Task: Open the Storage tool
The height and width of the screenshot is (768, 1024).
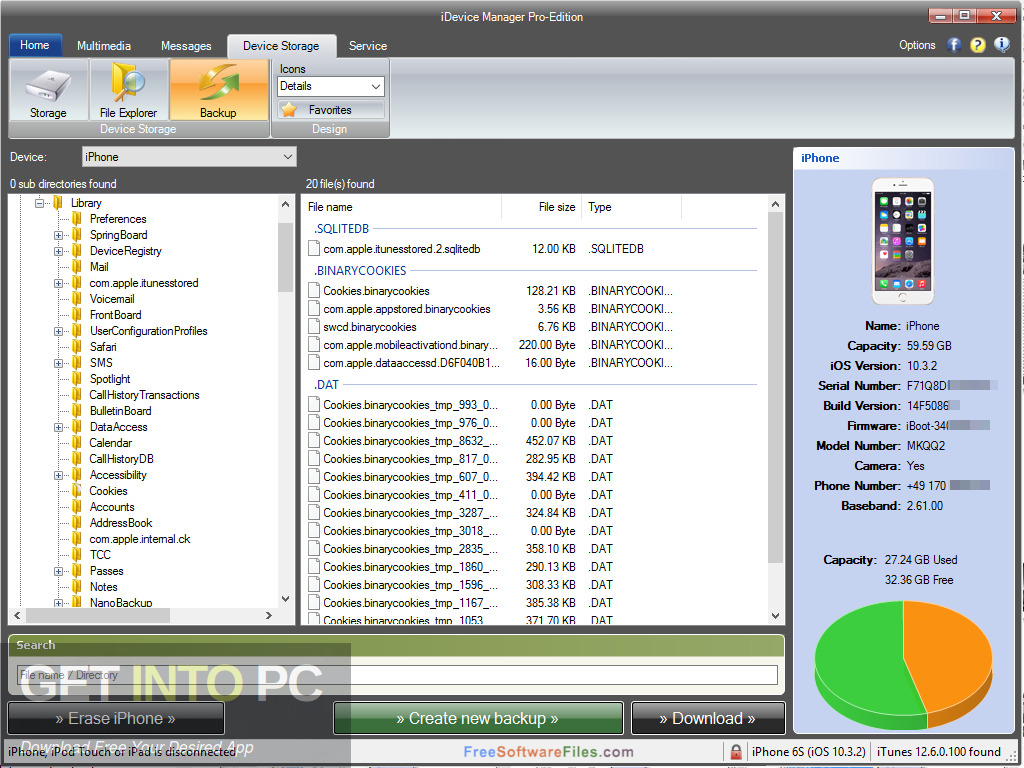Action: 48,90
